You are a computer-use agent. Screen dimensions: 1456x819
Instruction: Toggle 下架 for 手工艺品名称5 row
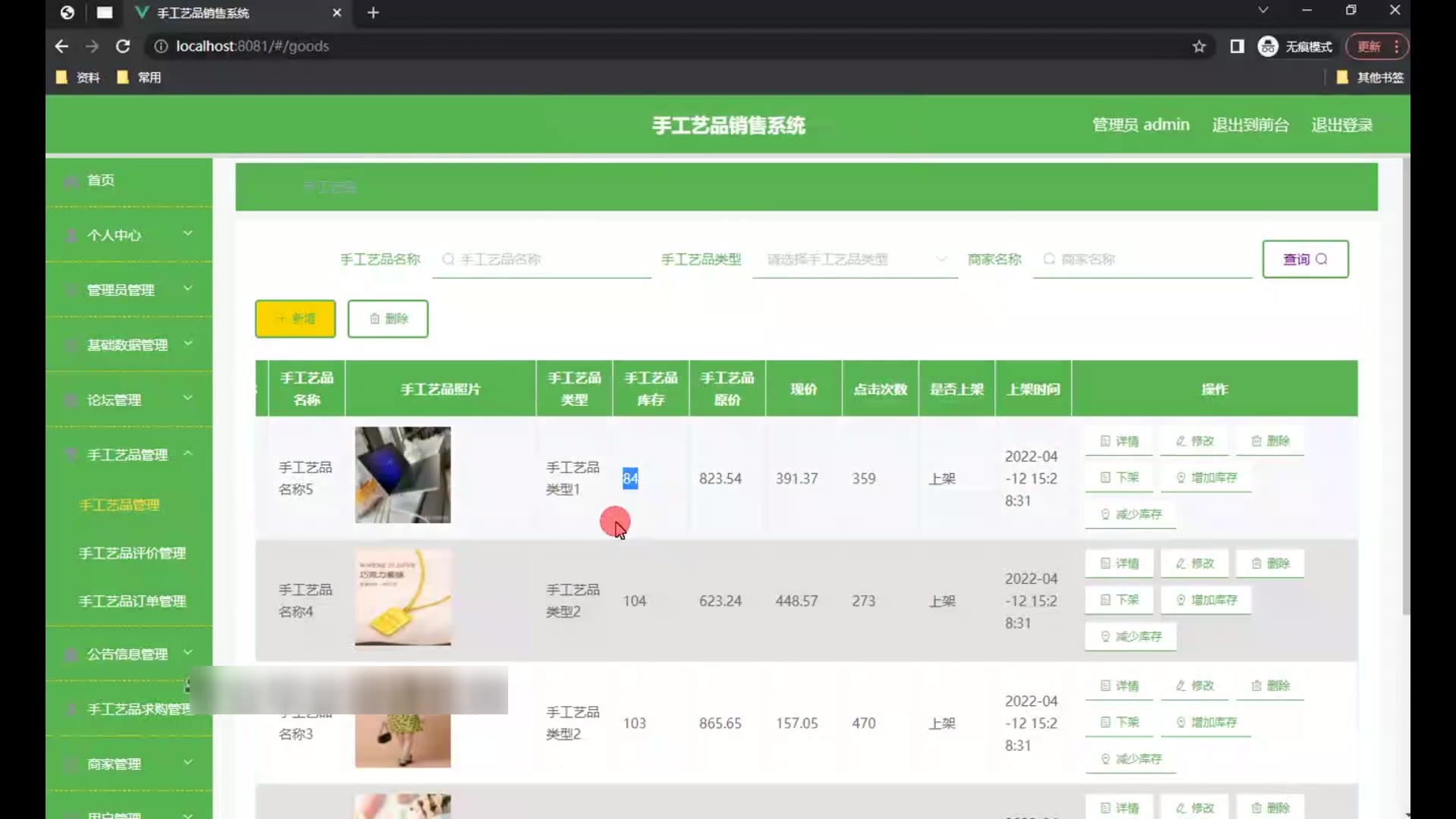coord(1119,478)
